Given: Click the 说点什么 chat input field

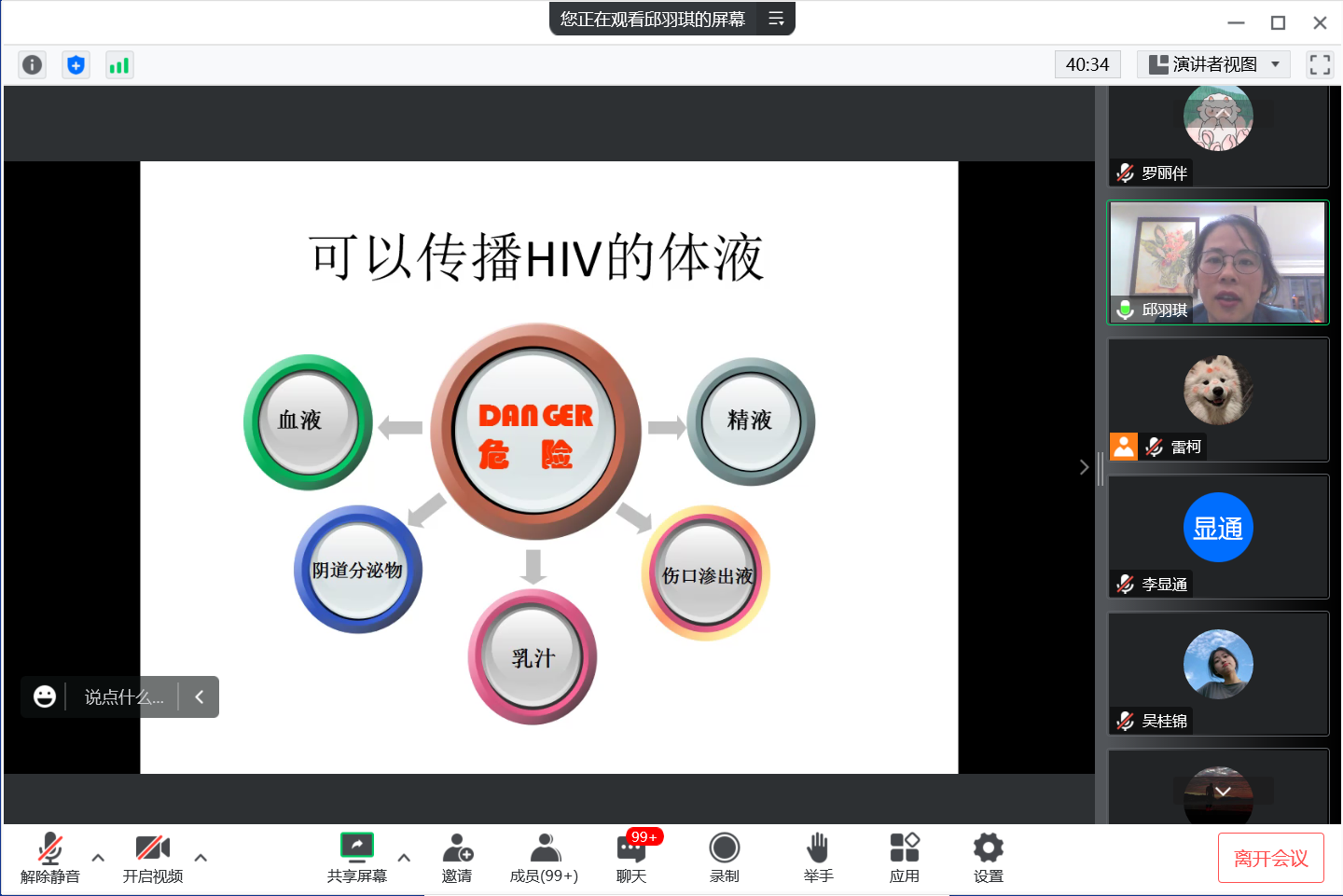Looking at the screenshot, I should (124, 697).
